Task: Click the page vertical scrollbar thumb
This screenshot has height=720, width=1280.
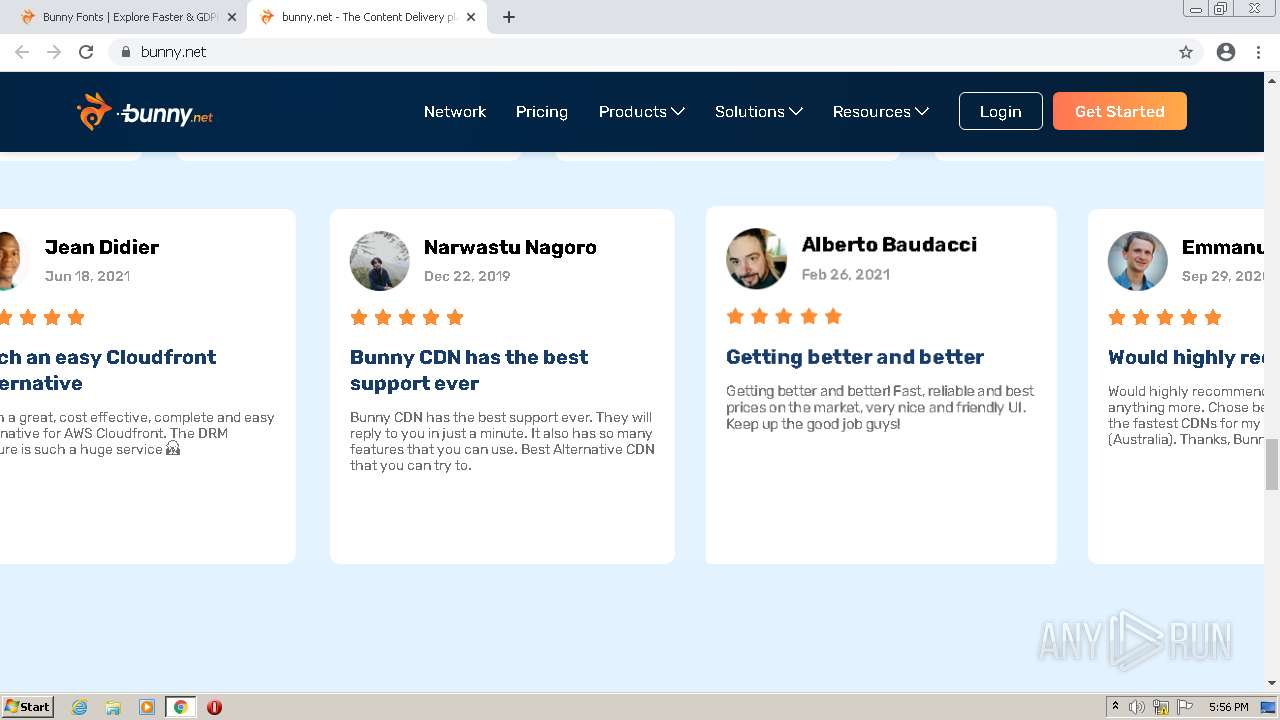Action: pos(1272,464)
